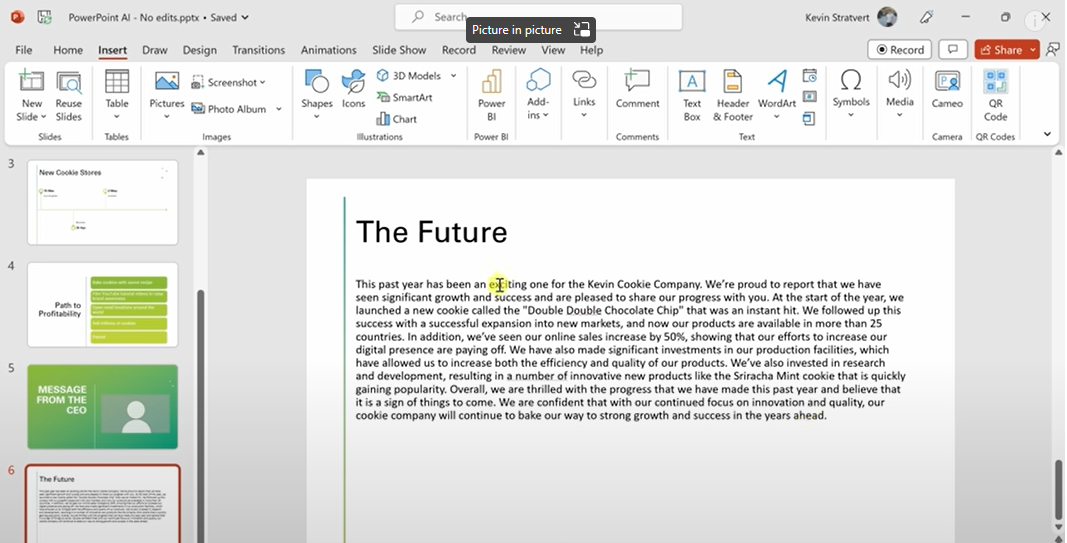Image resolution: width=1067 pixels, height=543 pixels.
Task: Insert a QR Code
Action: click(x=995, y=93)
